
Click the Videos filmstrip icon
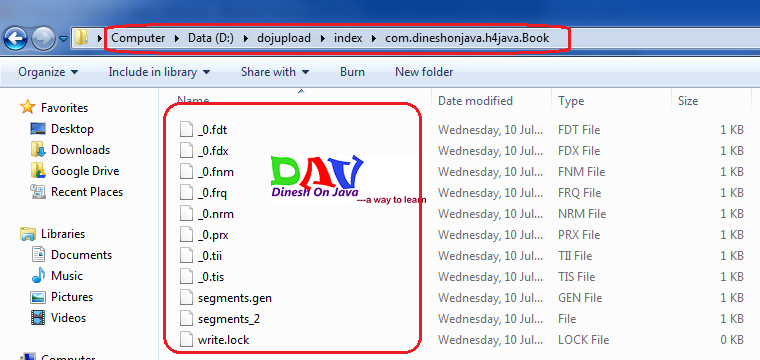[x=38, y=318]
